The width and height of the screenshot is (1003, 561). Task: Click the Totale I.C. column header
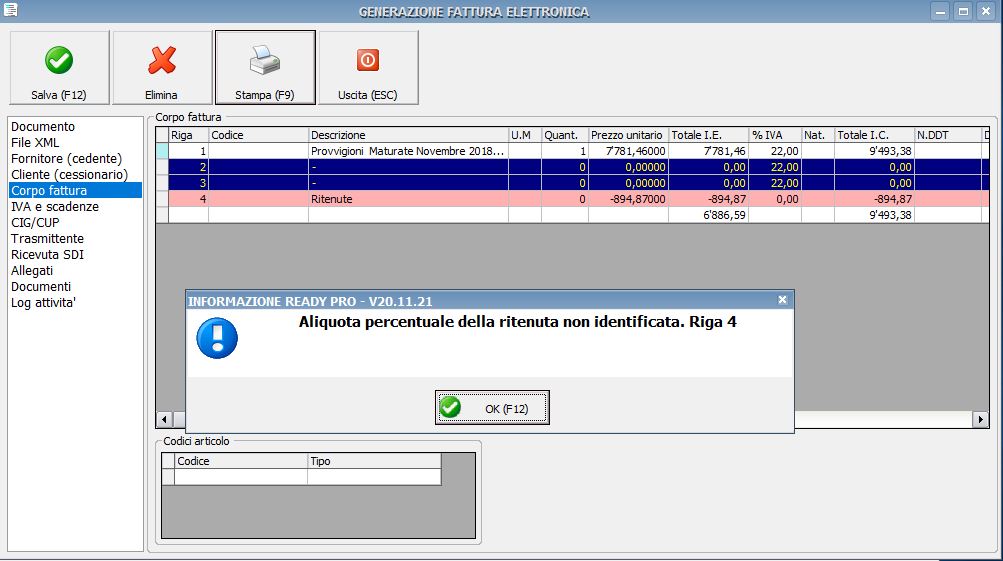pos(874,135)
